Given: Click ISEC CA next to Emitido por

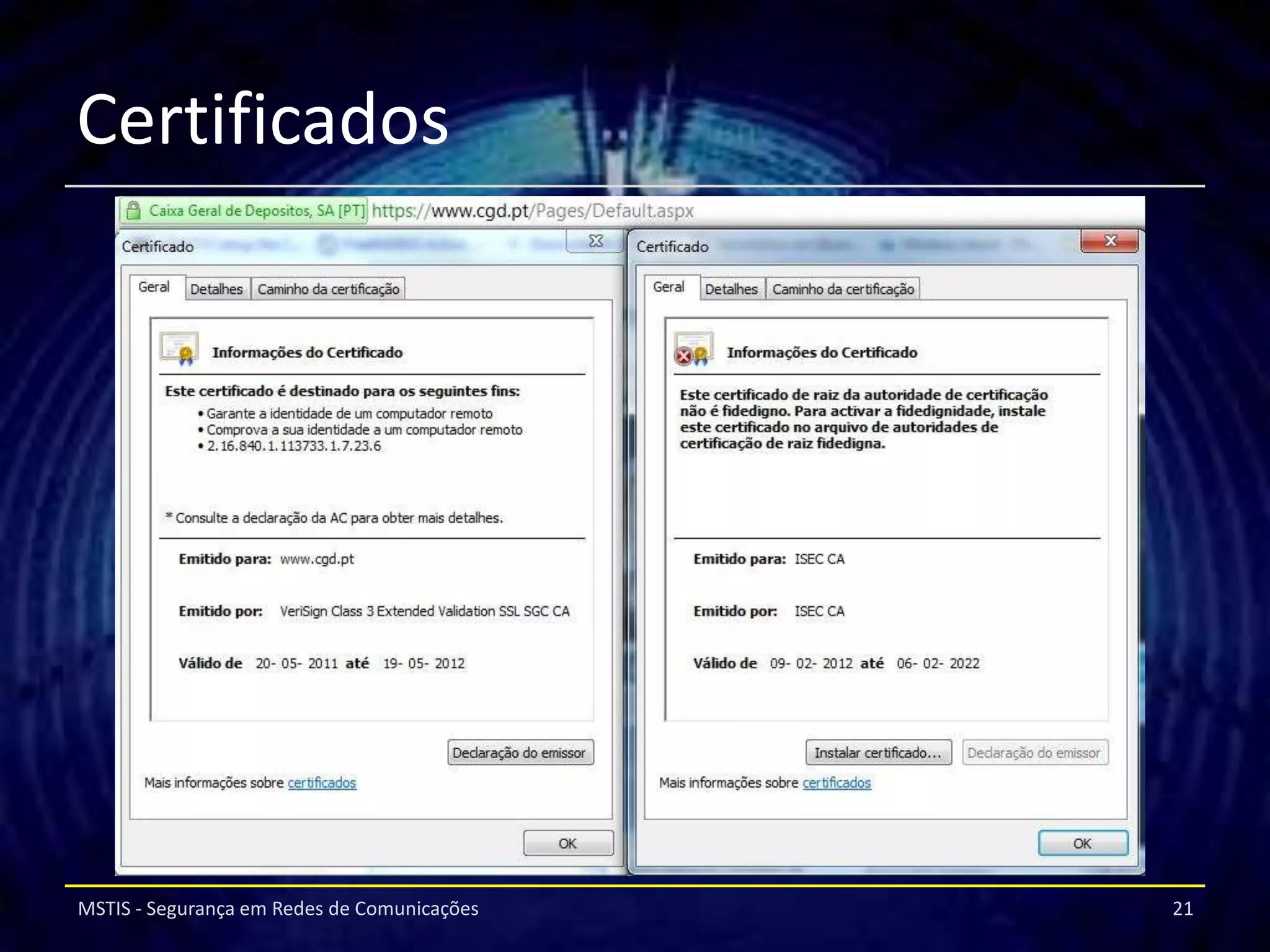Looking at the screenshot, I should click(819, 611).
